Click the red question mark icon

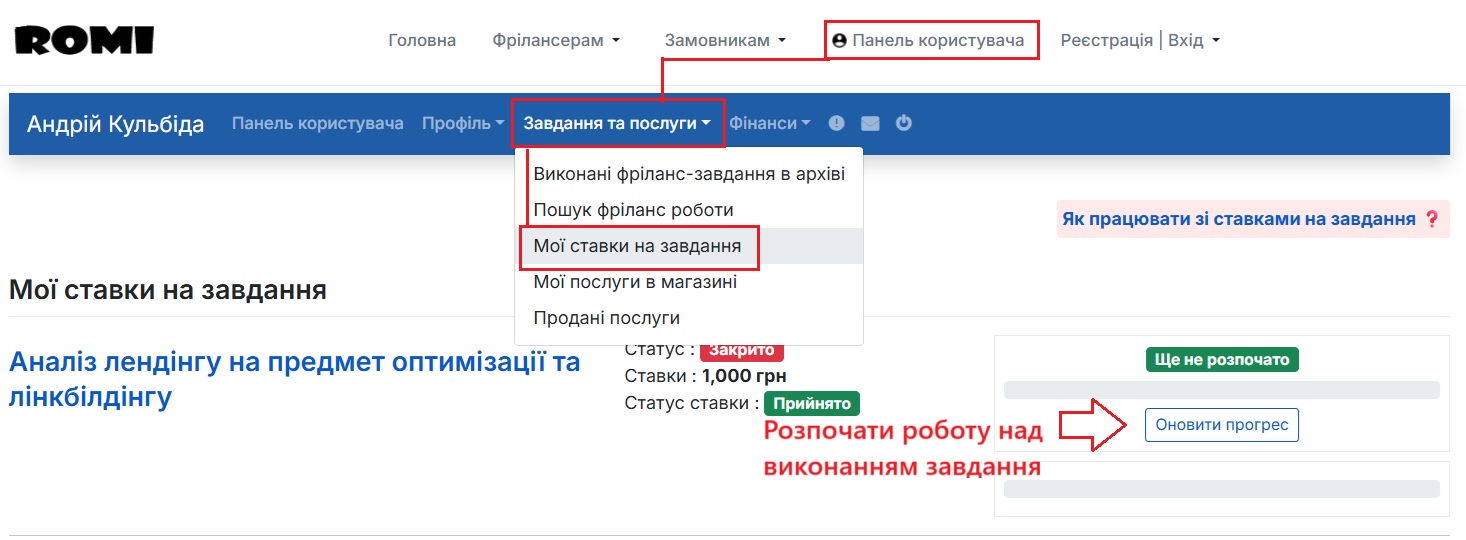tap(1432, 219)
